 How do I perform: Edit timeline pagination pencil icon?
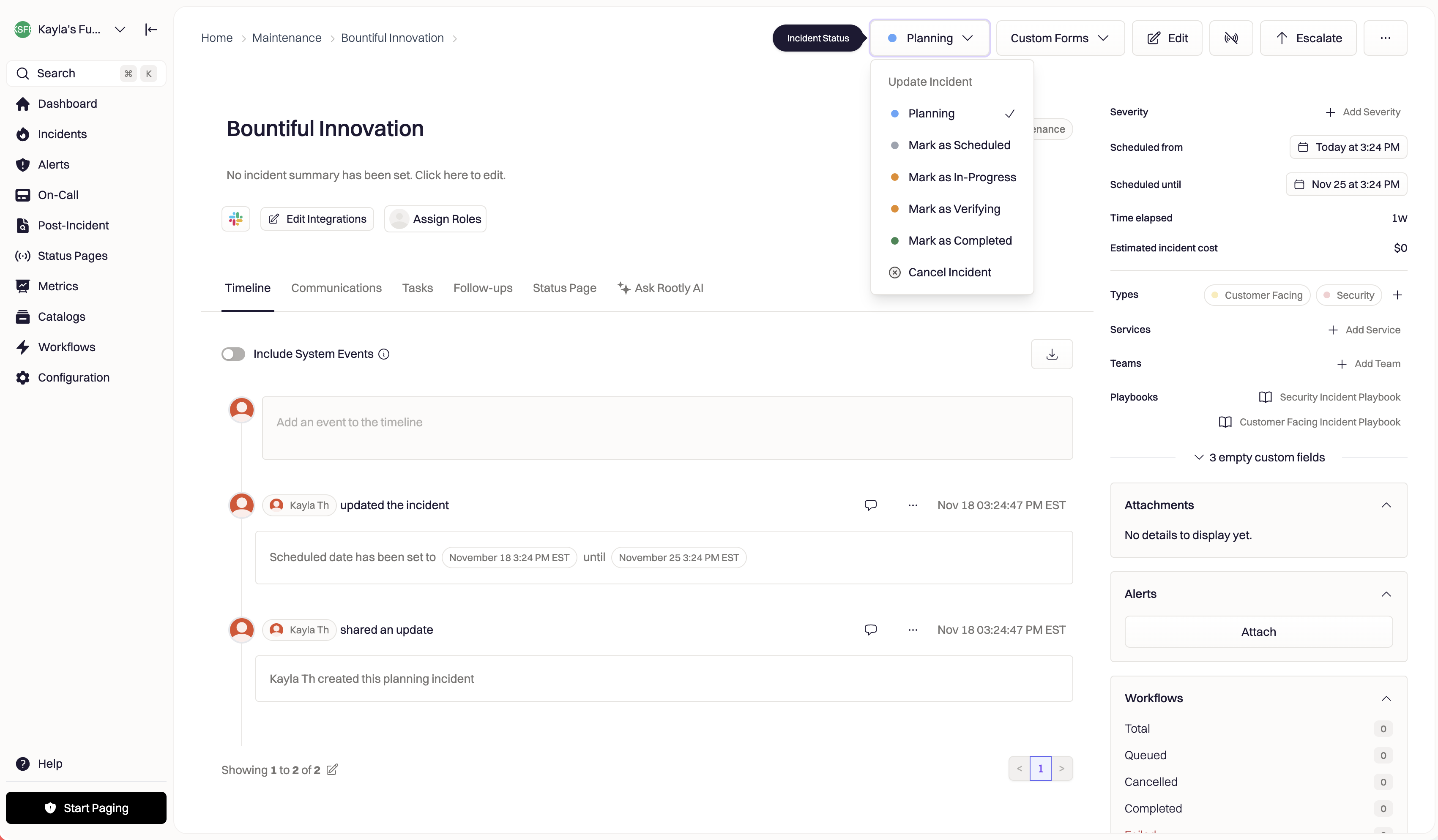(332, 770)
